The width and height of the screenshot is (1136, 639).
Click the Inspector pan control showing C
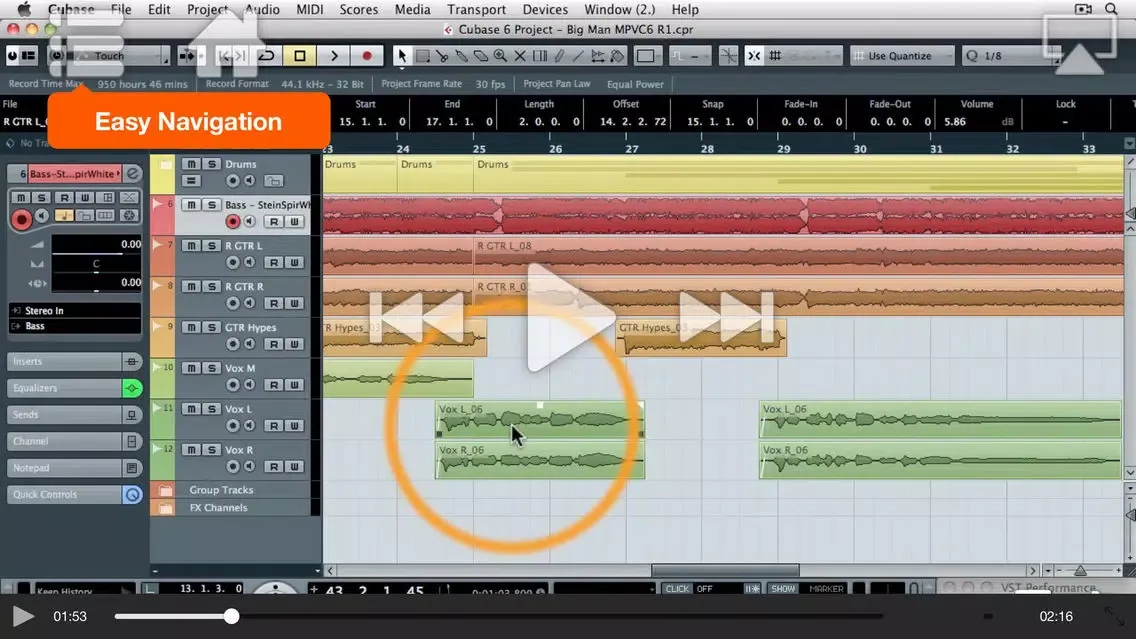point(96,264)
